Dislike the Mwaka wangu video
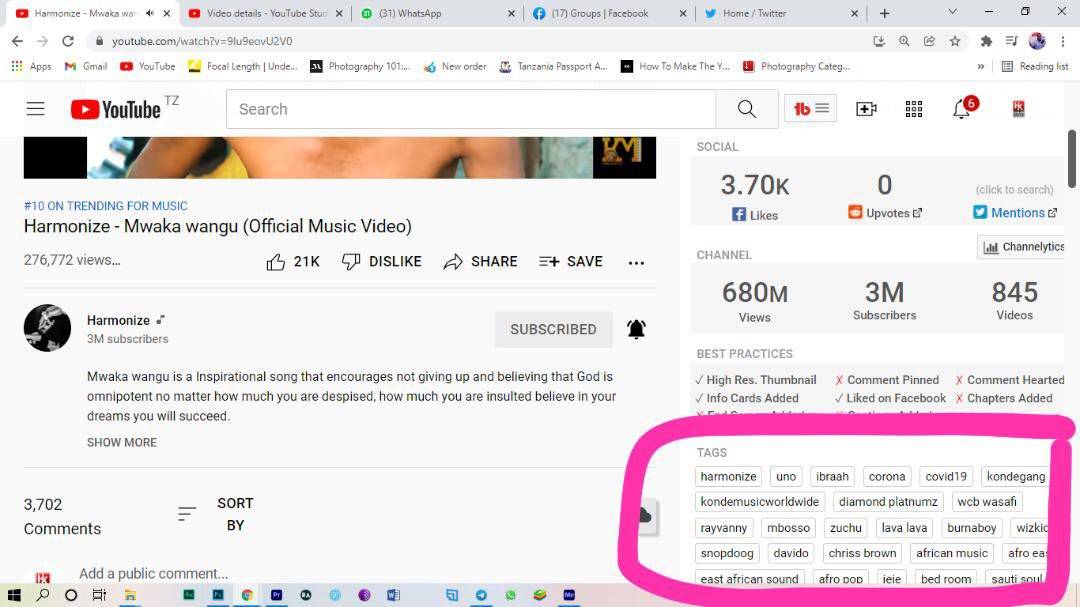1080x607 pixels. click(x=382, y=262)
